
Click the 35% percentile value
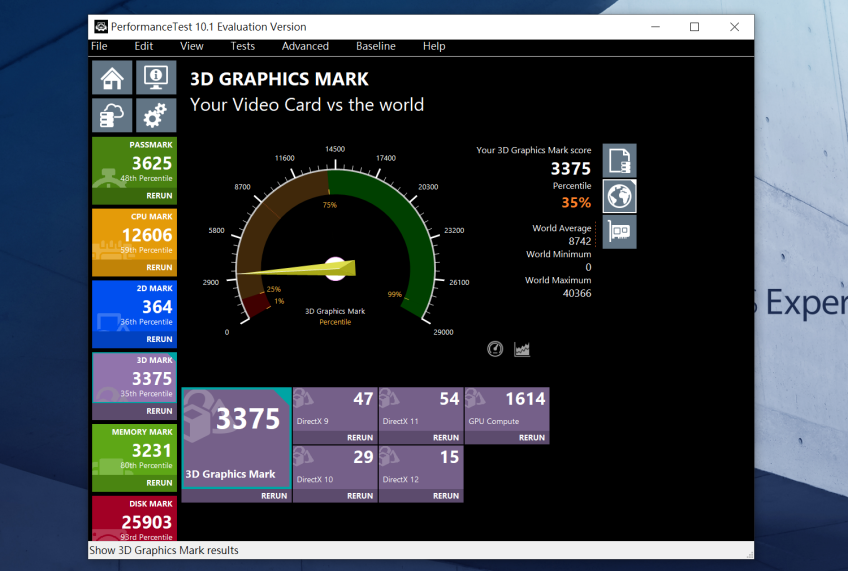[x=576, y=203]
